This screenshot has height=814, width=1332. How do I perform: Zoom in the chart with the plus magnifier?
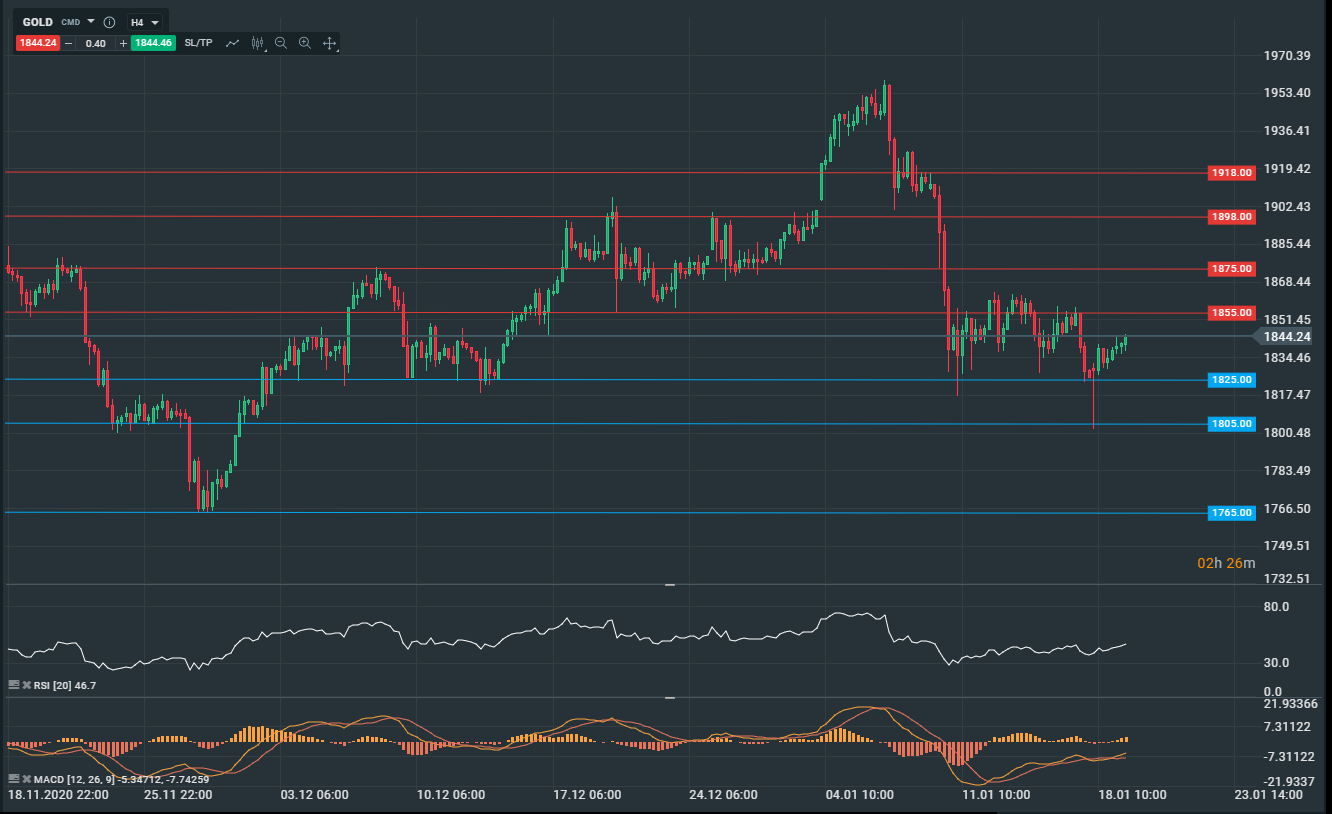[305, 43]
